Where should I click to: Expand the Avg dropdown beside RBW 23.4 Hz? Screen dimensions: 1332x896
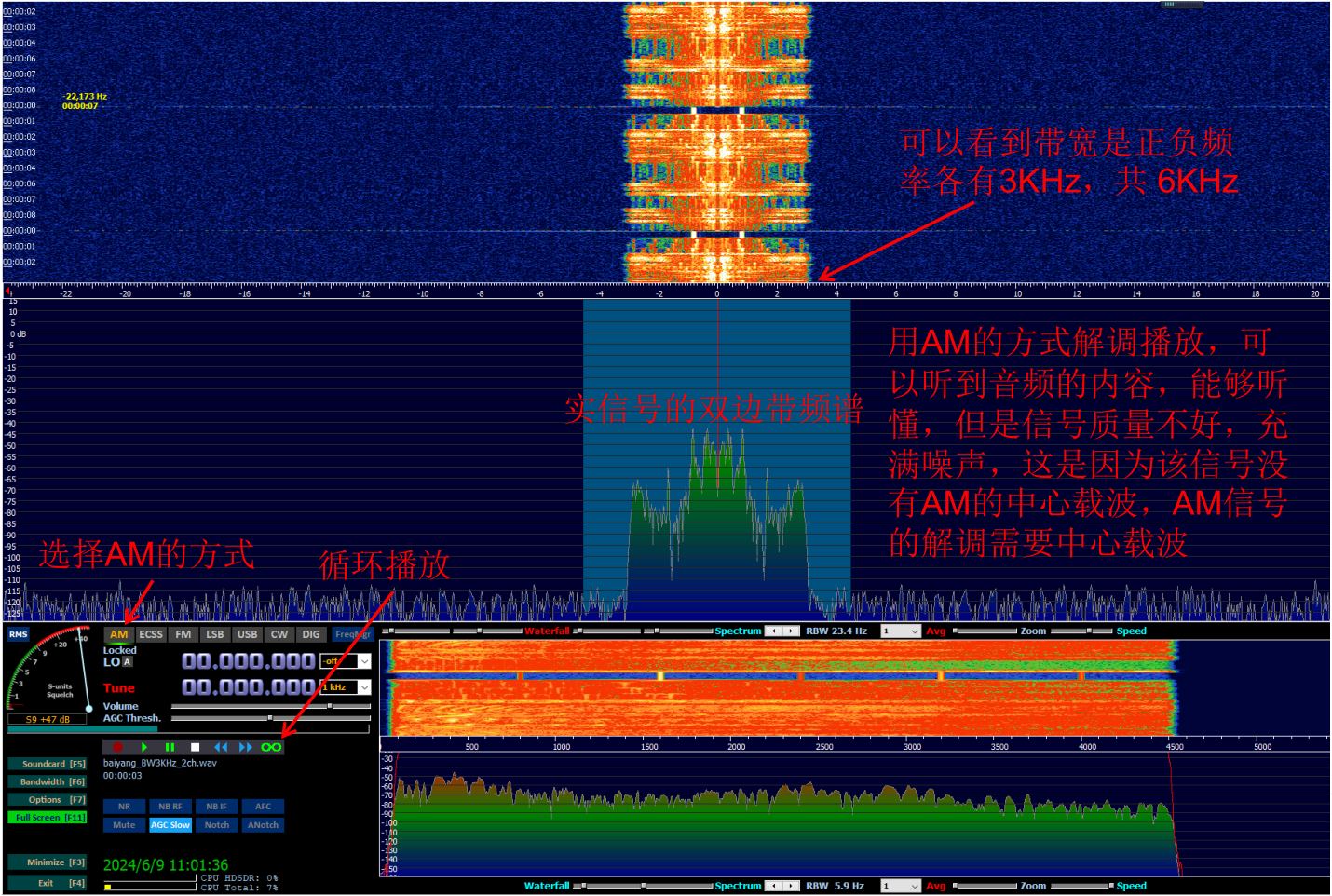point(914,631)
